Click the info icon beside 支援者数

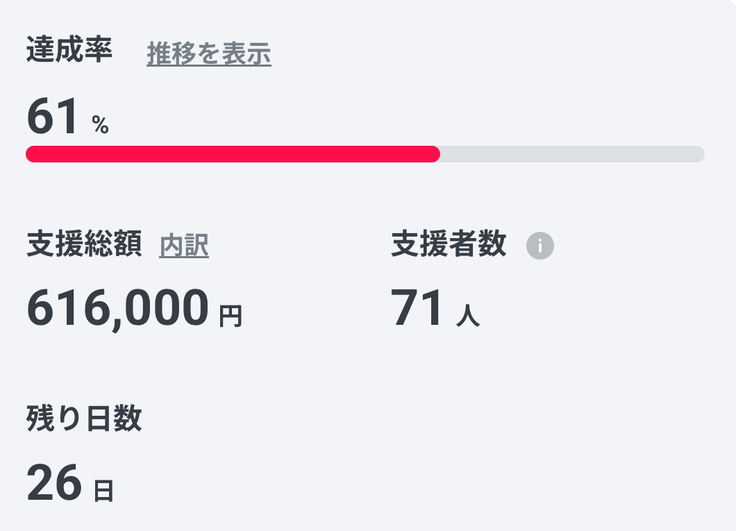point(540,245)
